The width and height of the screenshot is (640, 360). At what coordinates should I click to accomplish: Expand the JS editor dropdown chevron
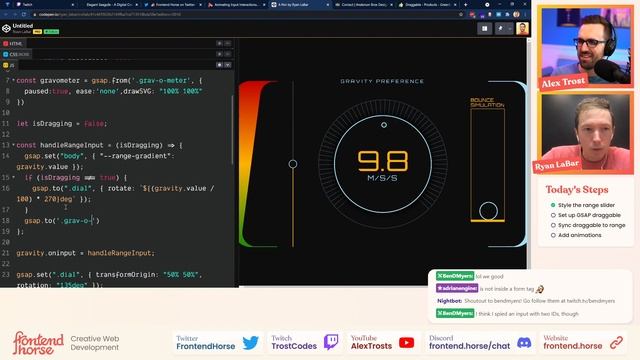point(228,64)
